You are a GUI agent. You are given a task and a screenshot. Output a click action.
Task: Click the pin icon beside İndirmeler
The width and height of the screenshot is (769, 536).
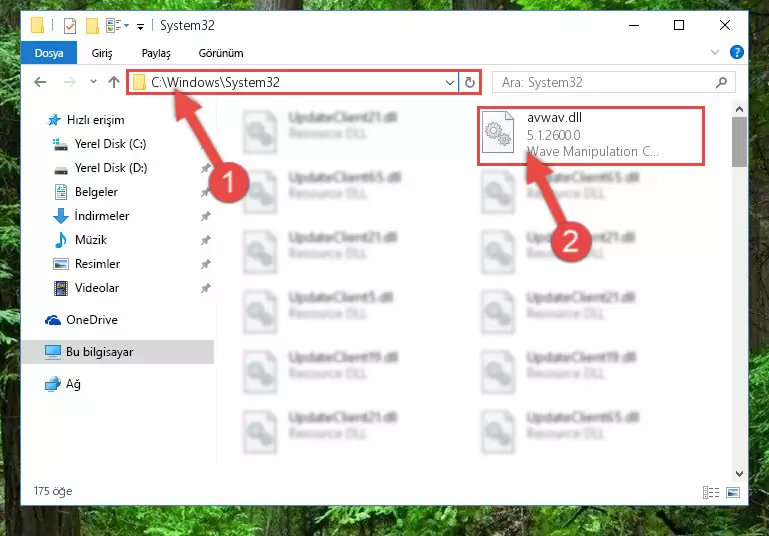click(205, 216)
